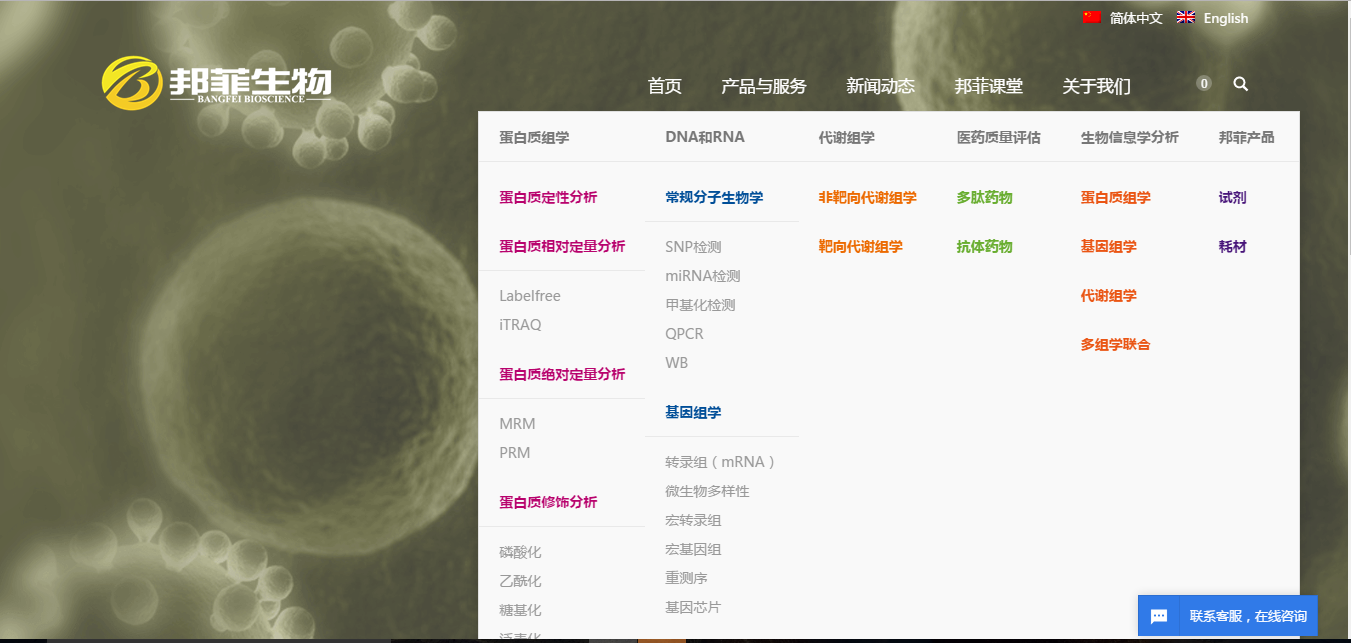Open 产品与服务 menu

coord(763,86)
